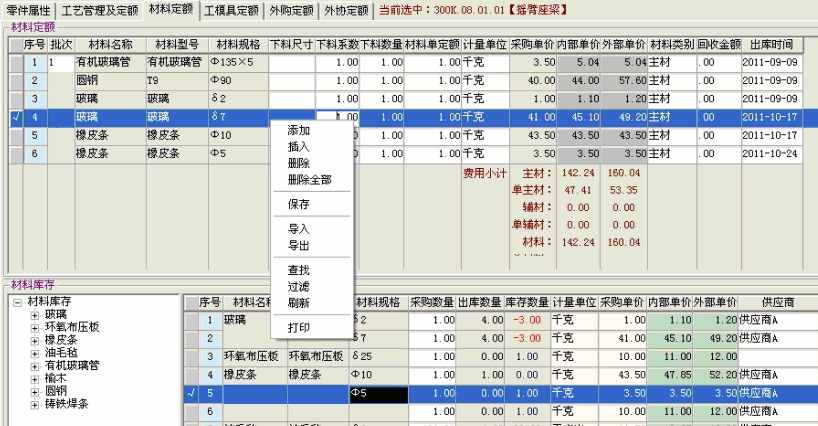818x426 pixels.
Task: Open the 工艺管理及定额 tab
Action: [100, 10]
